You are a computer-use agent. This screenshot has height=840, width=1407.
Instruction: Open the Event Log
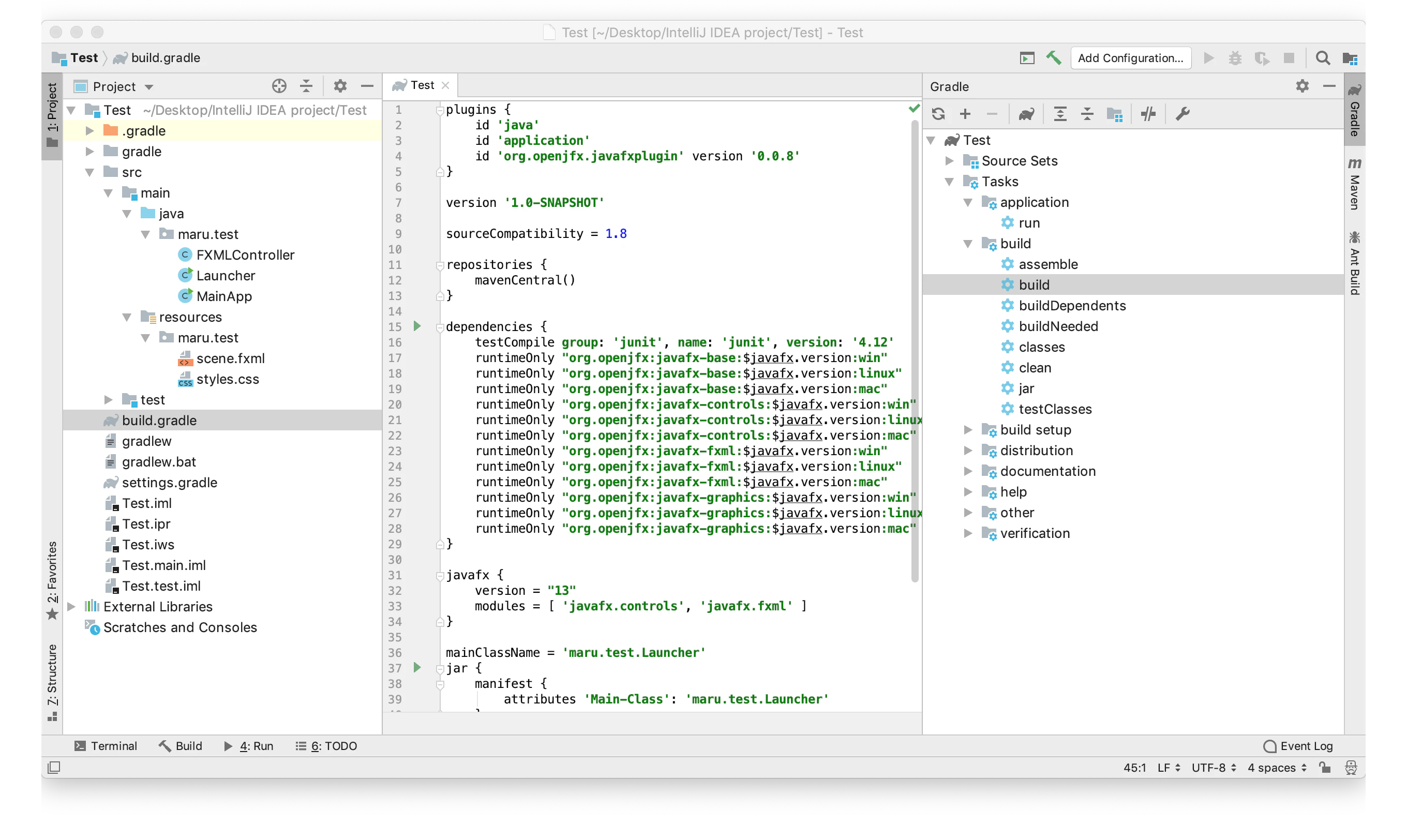point(1298,746)
